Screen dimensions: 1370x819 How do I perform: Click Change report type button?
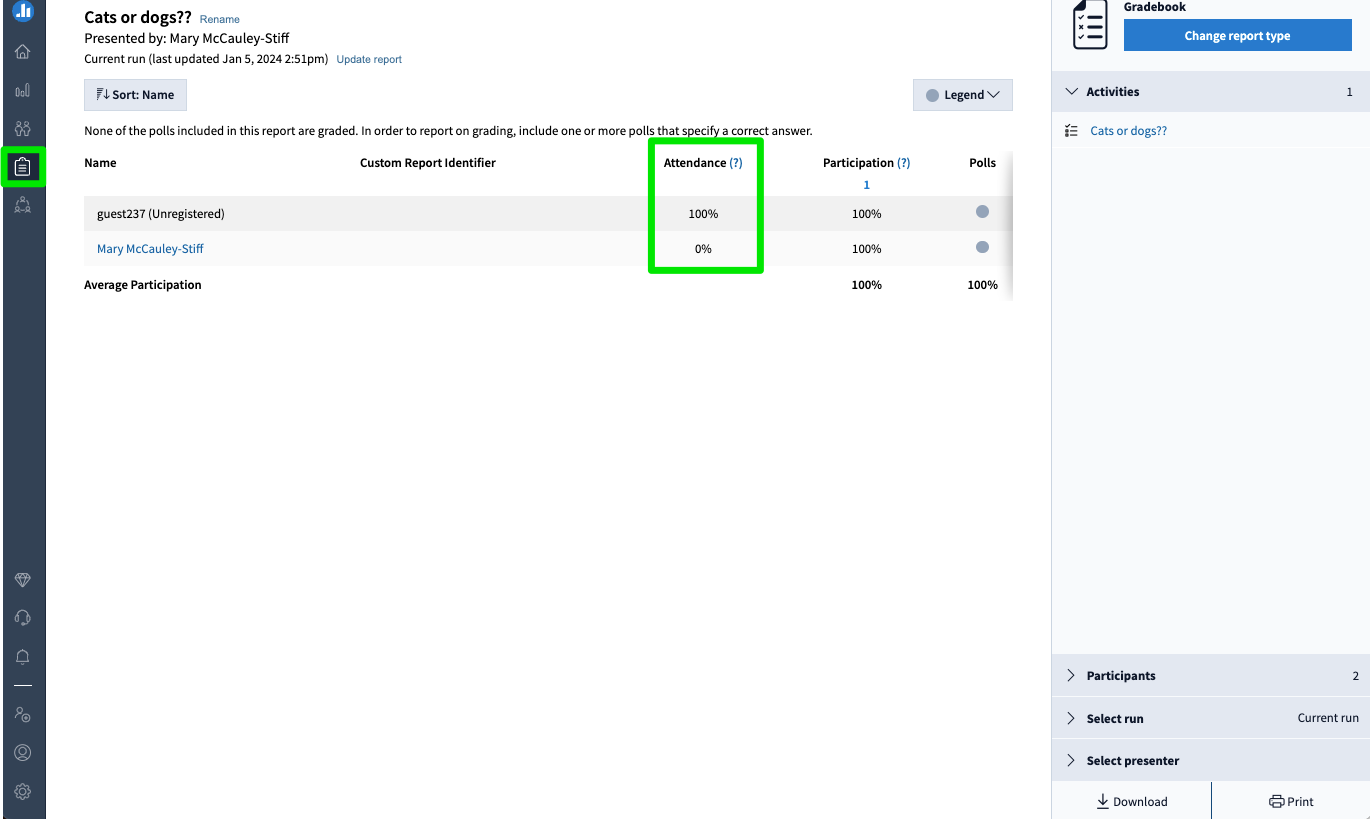pos(1237,35)
